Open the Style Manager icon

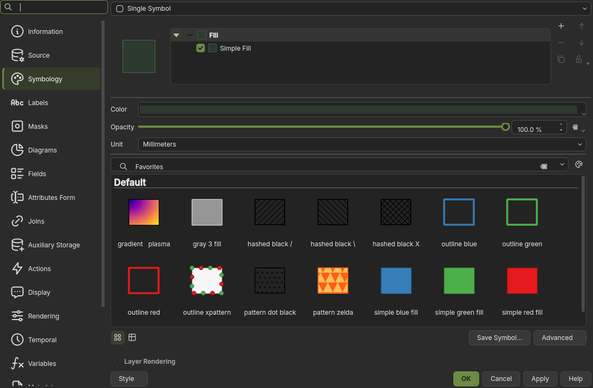pyautogui.click(x=579, y=165)
